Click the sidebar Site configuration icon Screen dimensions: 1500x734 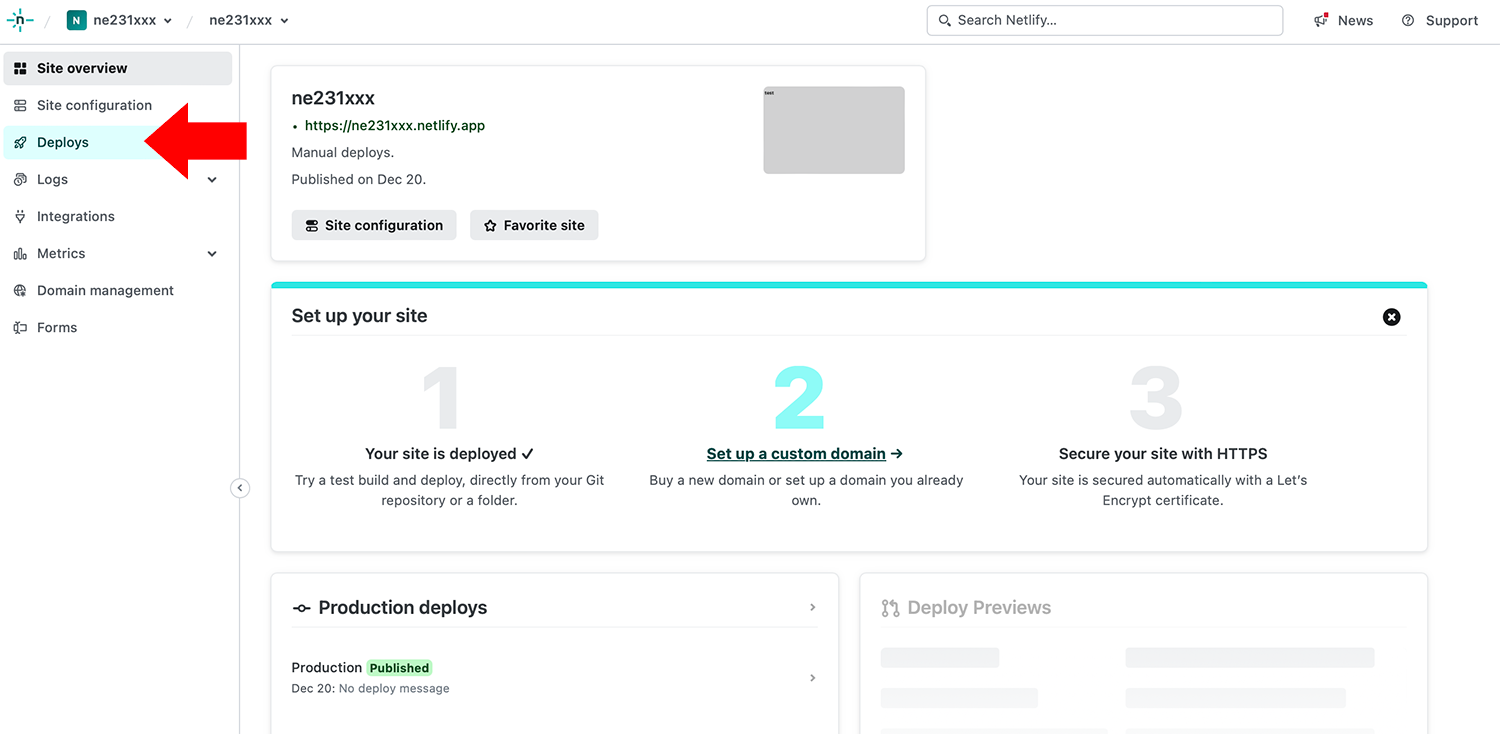[20, 105]
